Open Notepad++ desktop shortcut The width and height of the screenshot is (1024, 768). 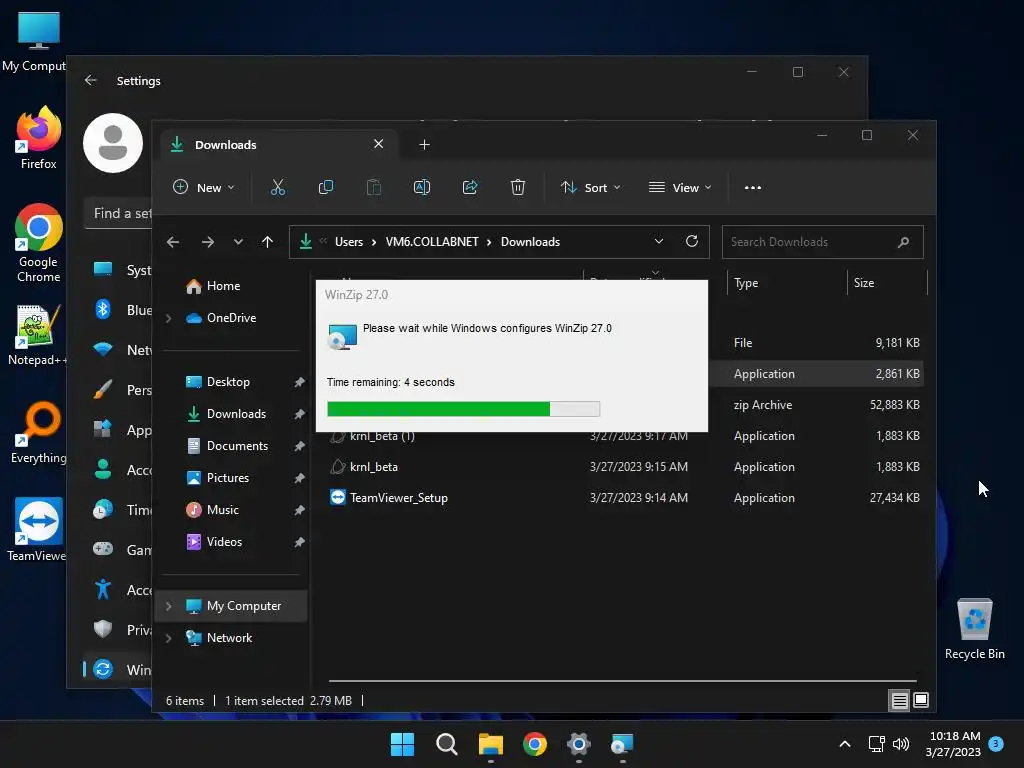click(x=38, y=335)
